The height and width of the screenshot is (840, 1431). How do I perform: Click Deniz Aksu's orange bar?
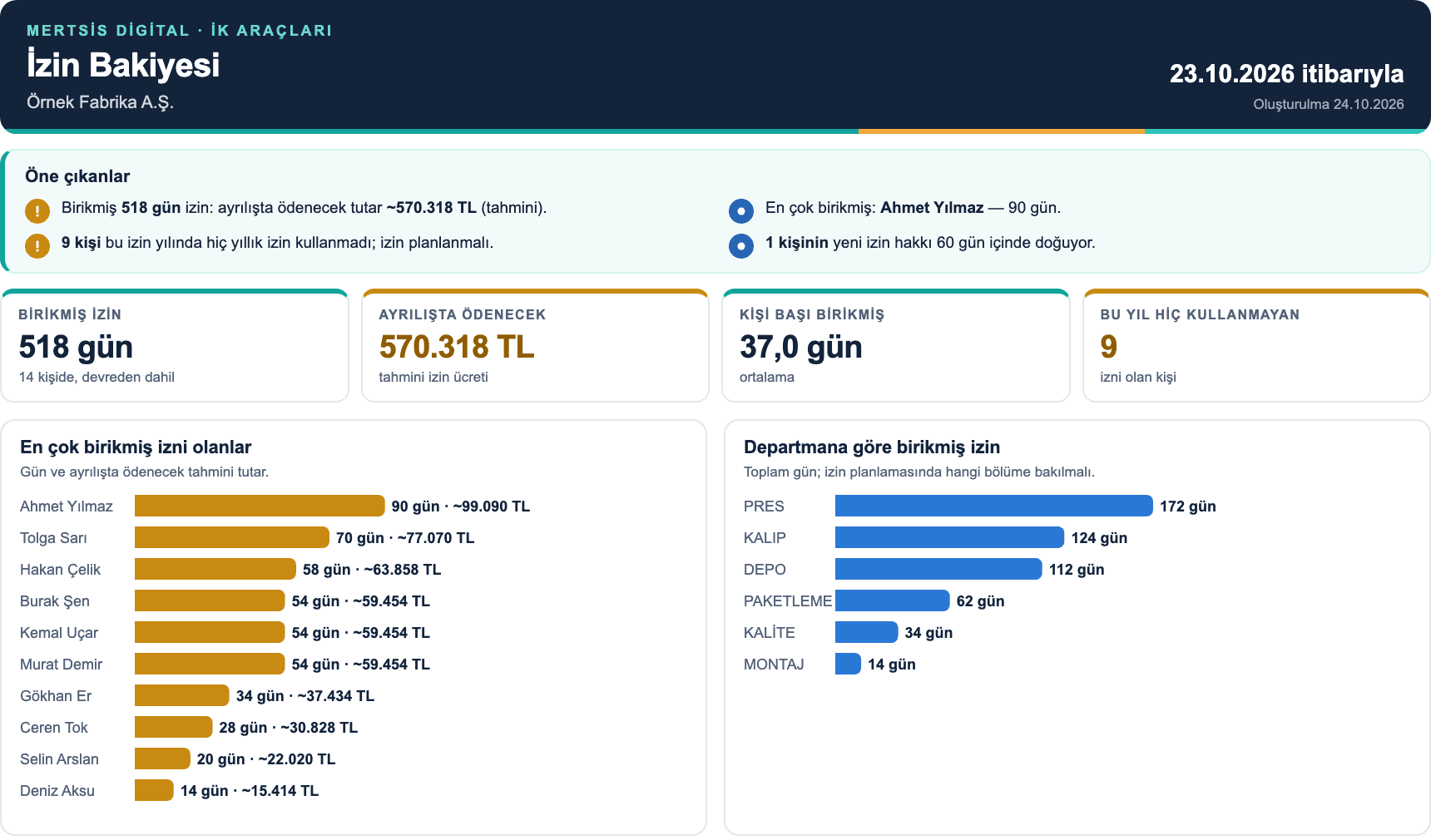(154, 790)
